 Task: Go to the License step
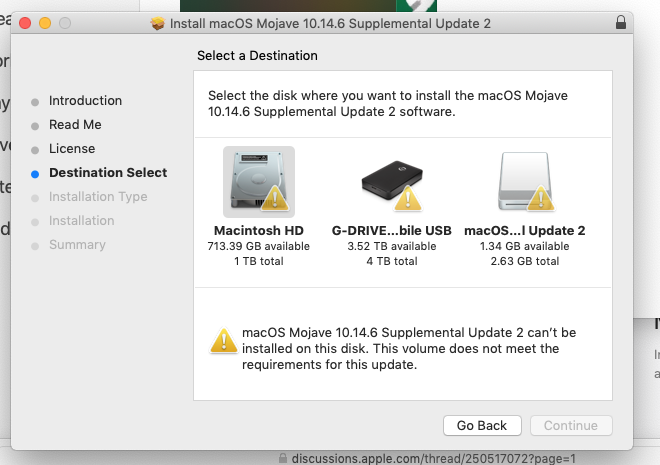72,149
